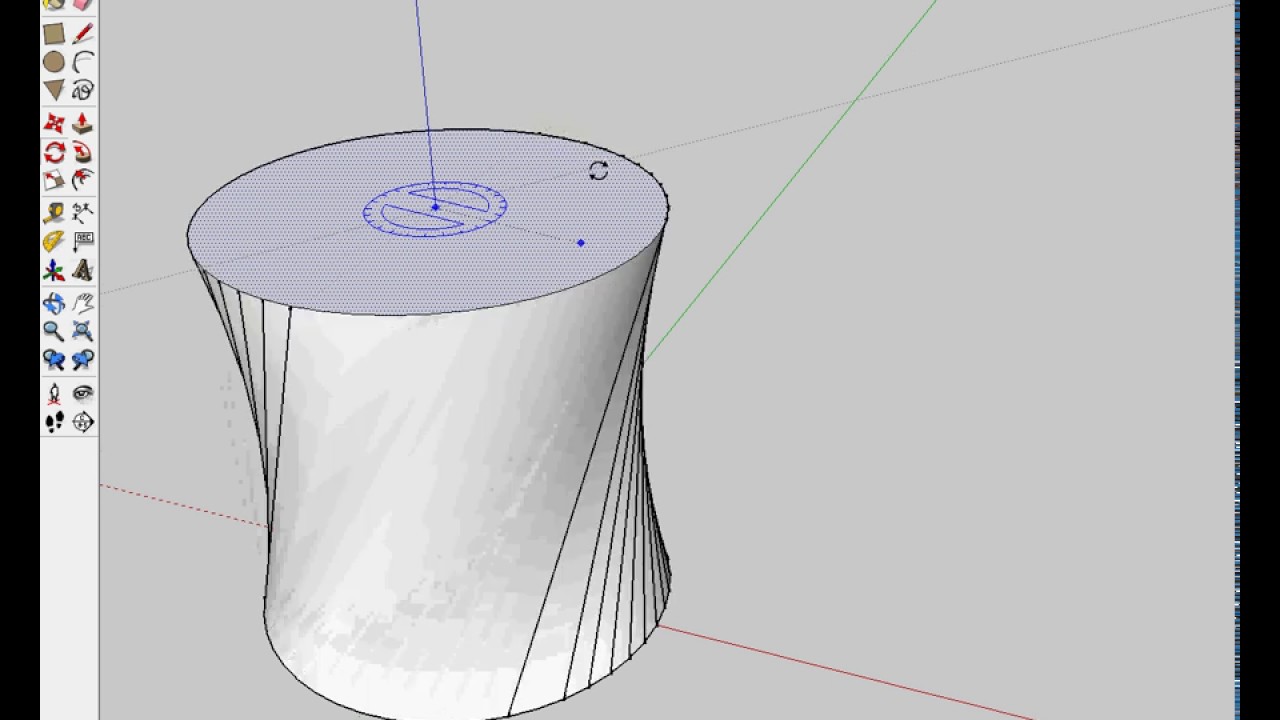Select the Position Camera tool

click(x=54, y=393)
